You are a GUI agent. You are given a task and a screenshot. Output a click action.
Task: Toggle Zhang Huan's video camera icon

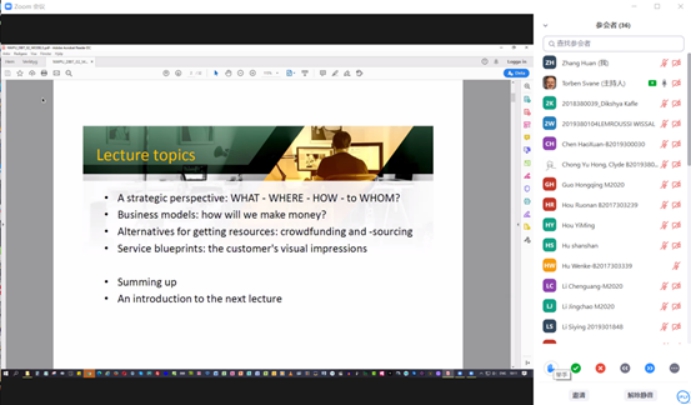tap(677, 62)
